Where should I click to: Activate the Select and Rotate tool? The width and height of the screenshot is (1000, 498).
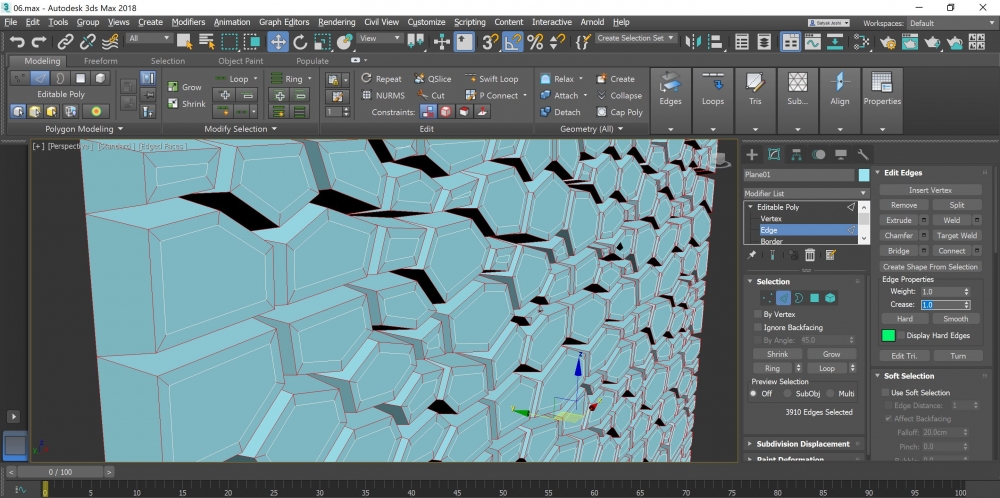coord(300,41)
